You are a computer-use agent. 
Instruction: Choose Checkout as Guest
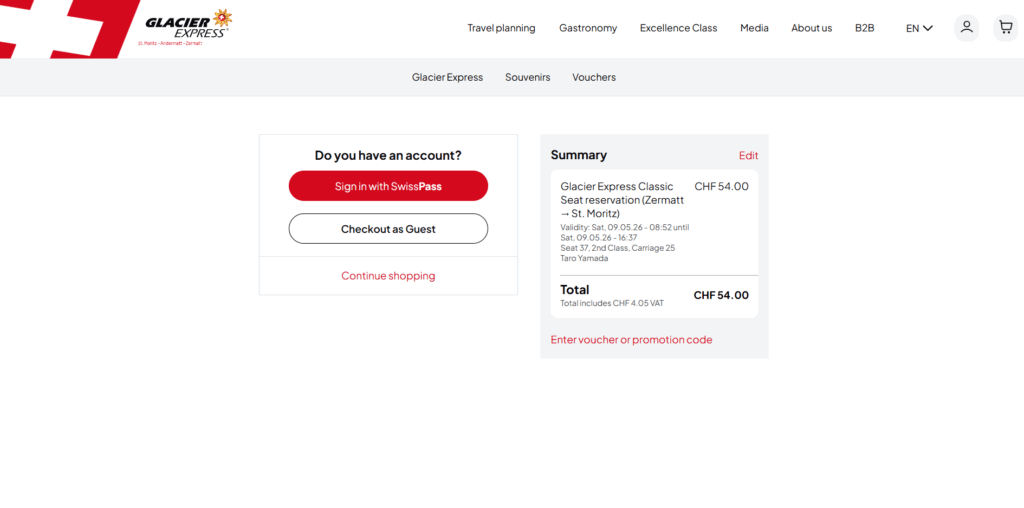[x=388, y=229]
